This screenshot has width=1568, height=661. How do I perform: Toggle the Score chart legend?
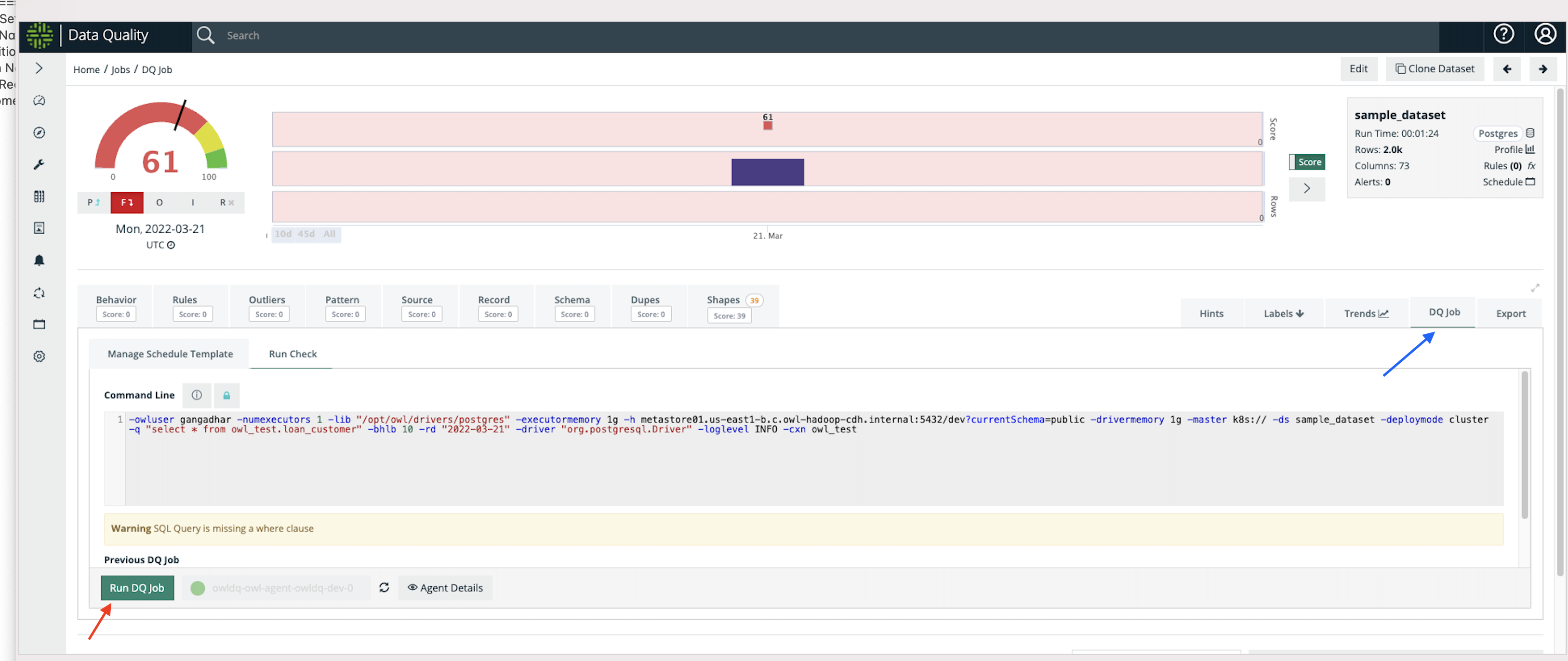(1306, 162)
